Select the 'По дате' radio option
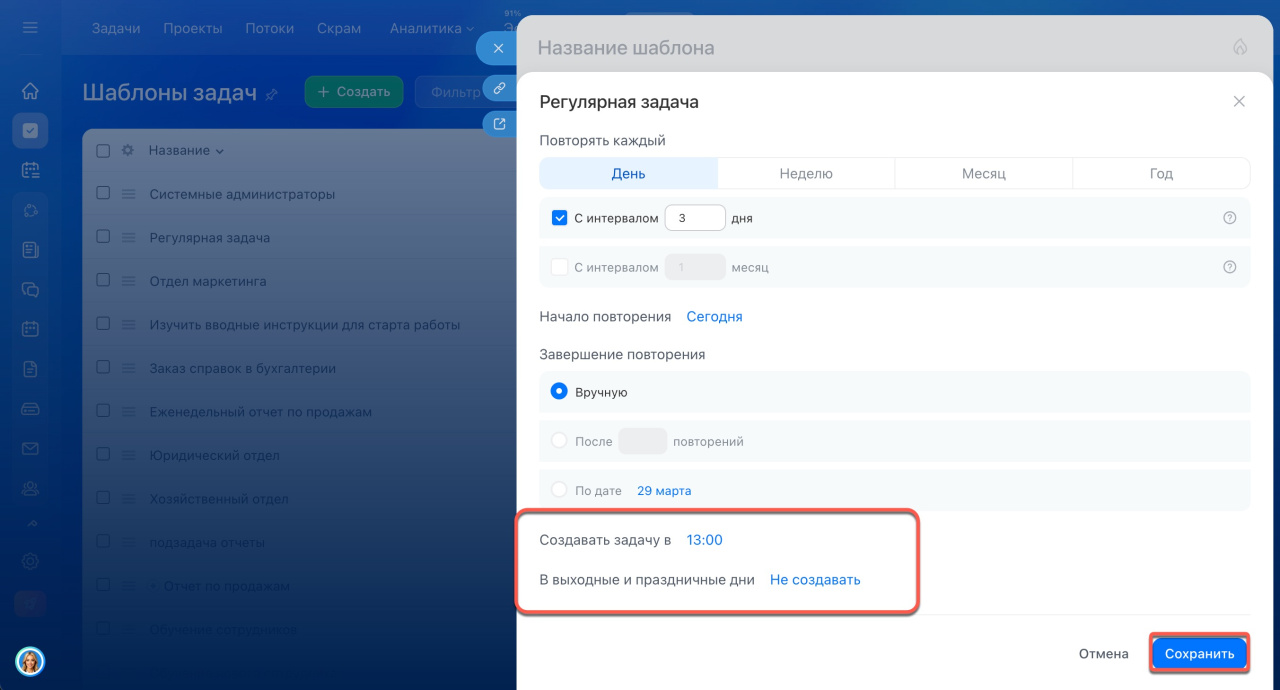Viewport: 1280px width, 690px height. (x=560, y=490)
